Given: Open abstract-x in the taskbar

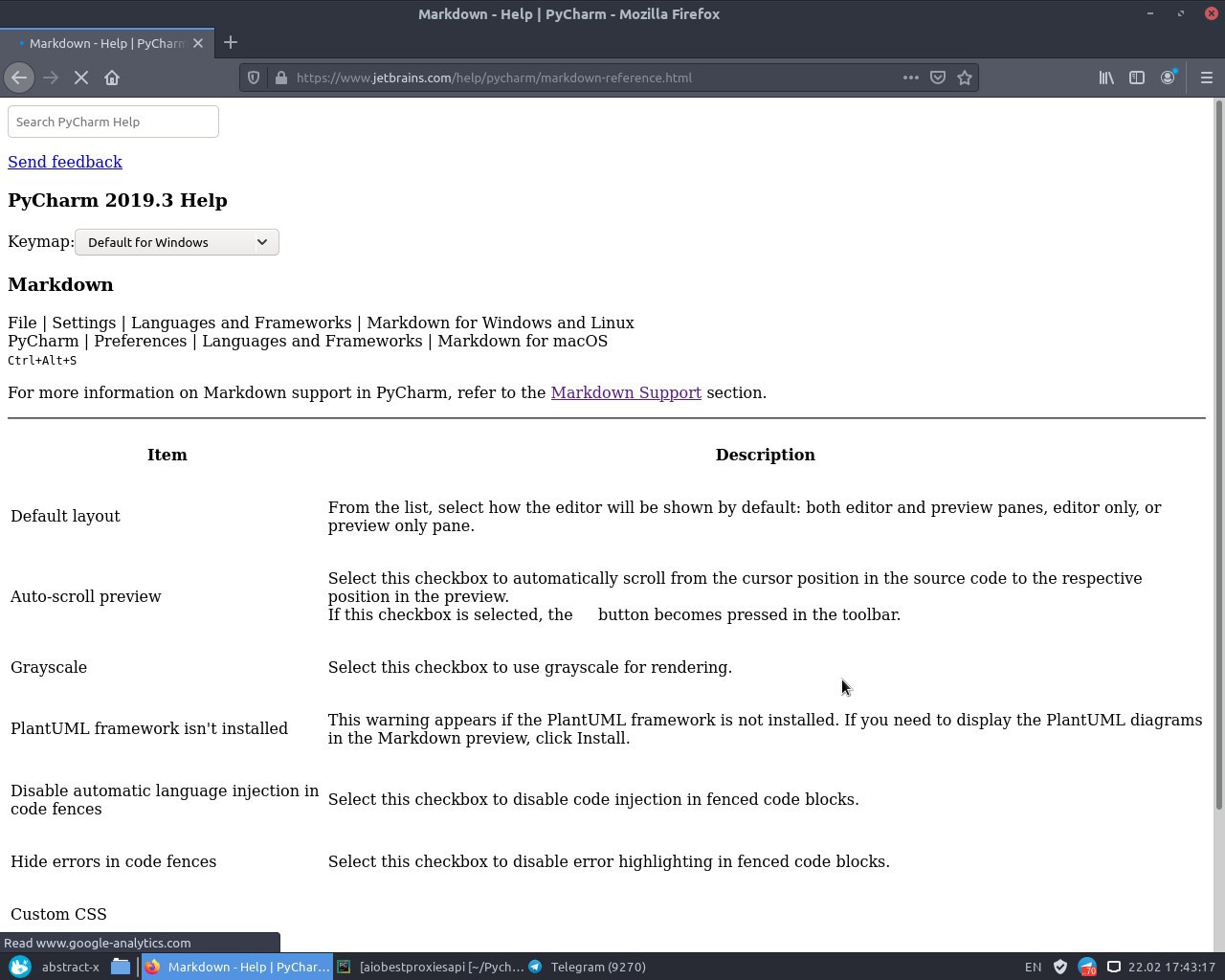Looking at the screenshot, I should pyautogui.click(x=71, y=967).
